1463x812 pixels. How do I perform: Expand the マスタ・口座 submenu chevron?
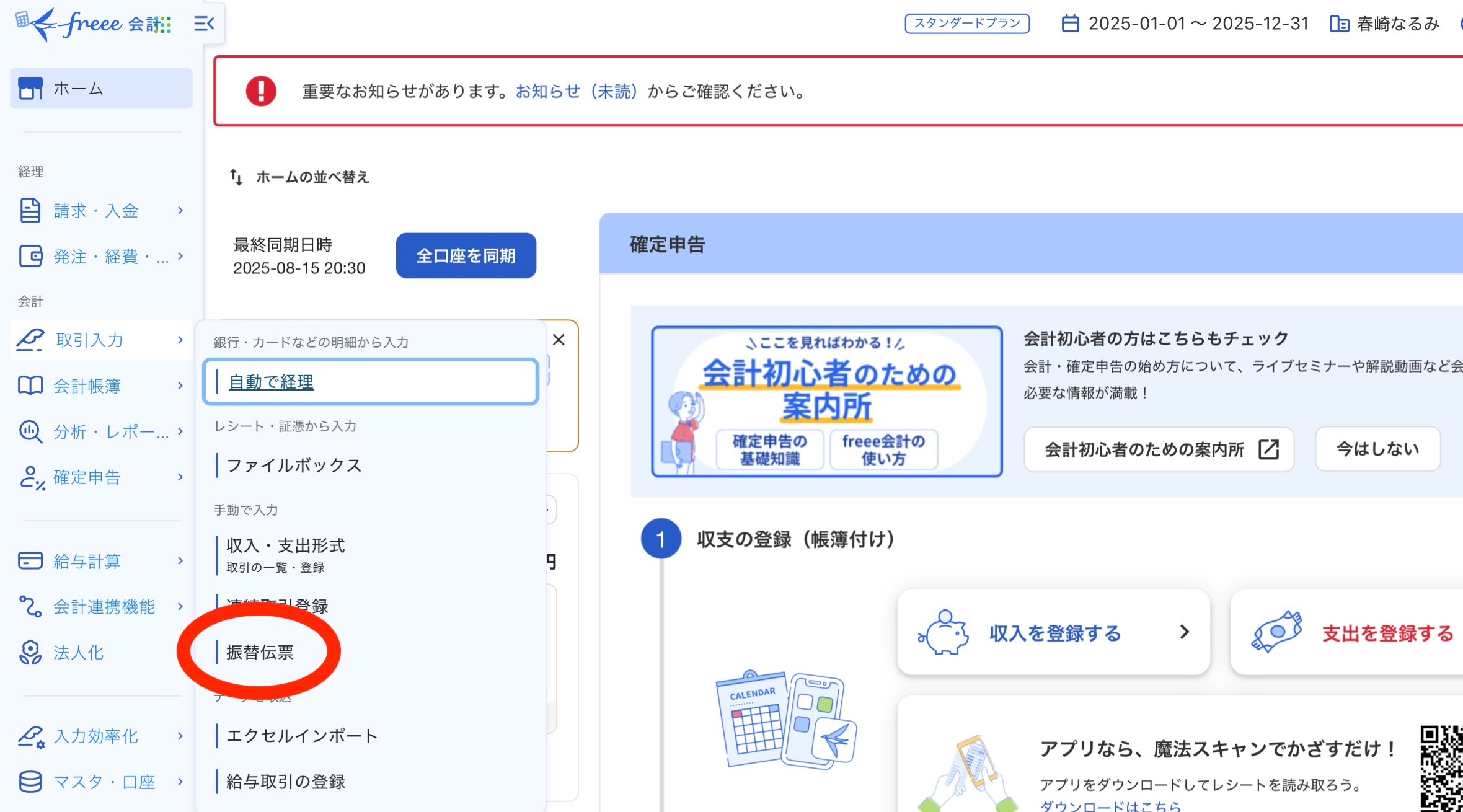tap(180, 782)
